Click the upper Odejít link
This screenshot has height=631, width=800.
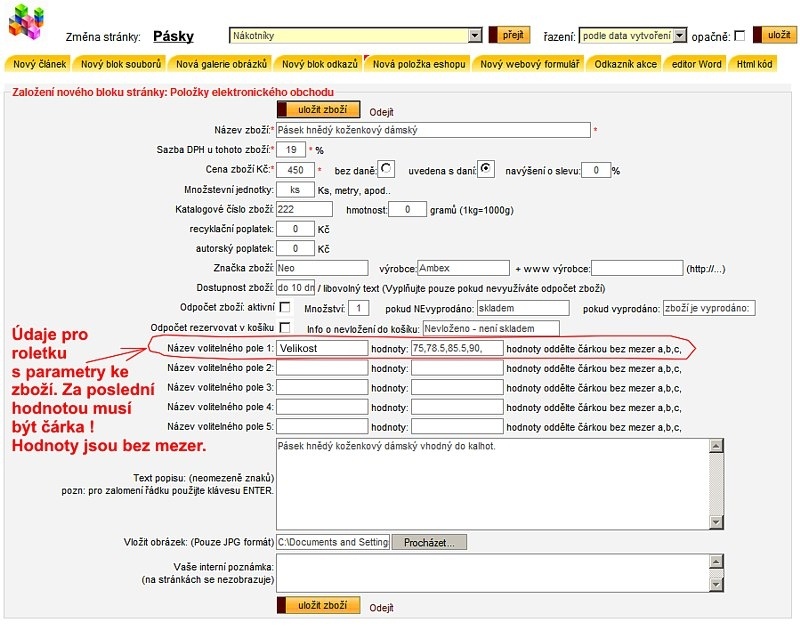(x=381, y=112)
